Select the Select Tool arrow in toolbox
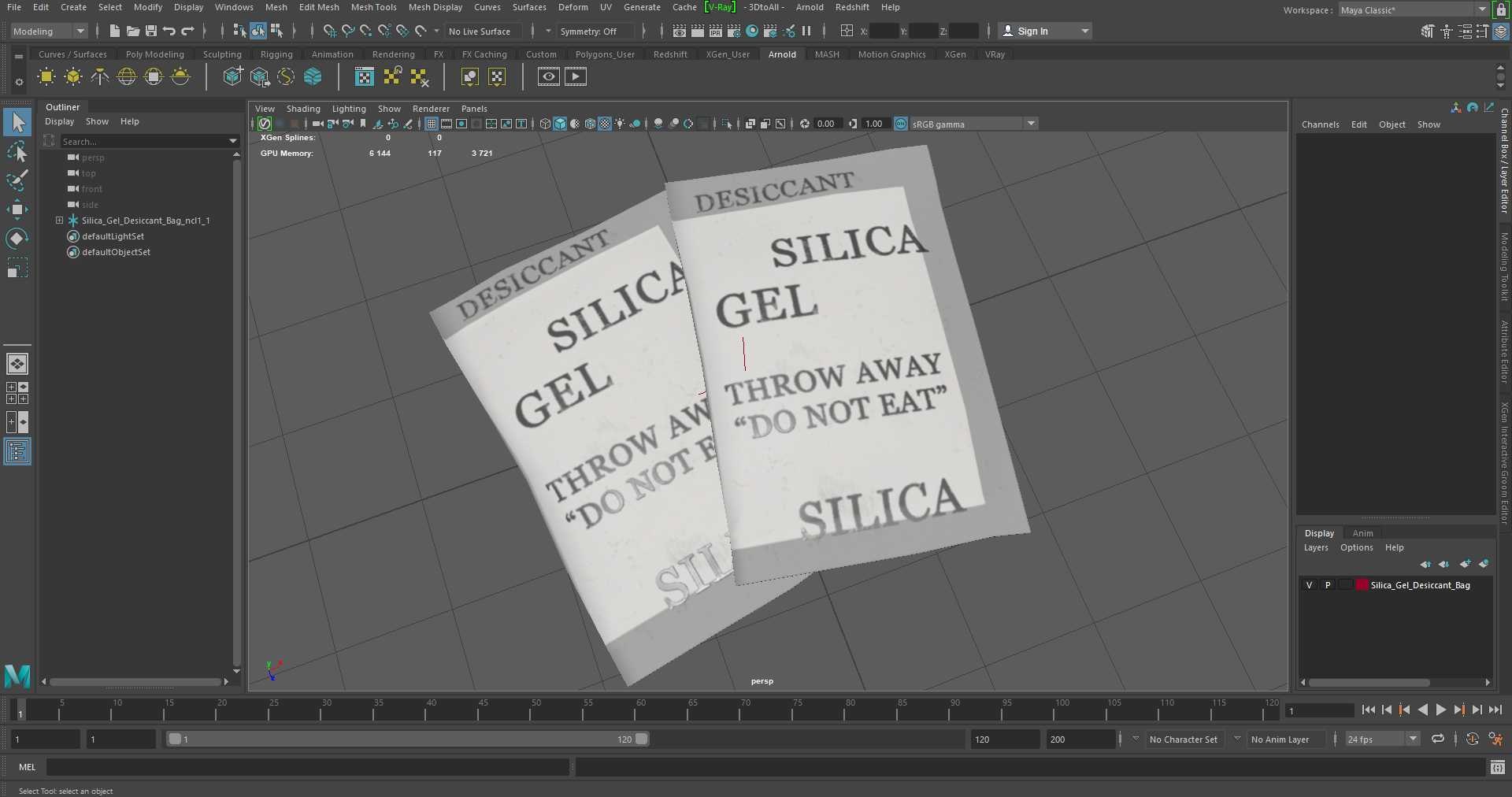The height and width of the screenshot is (797, 1512). [x=17, y=122]
